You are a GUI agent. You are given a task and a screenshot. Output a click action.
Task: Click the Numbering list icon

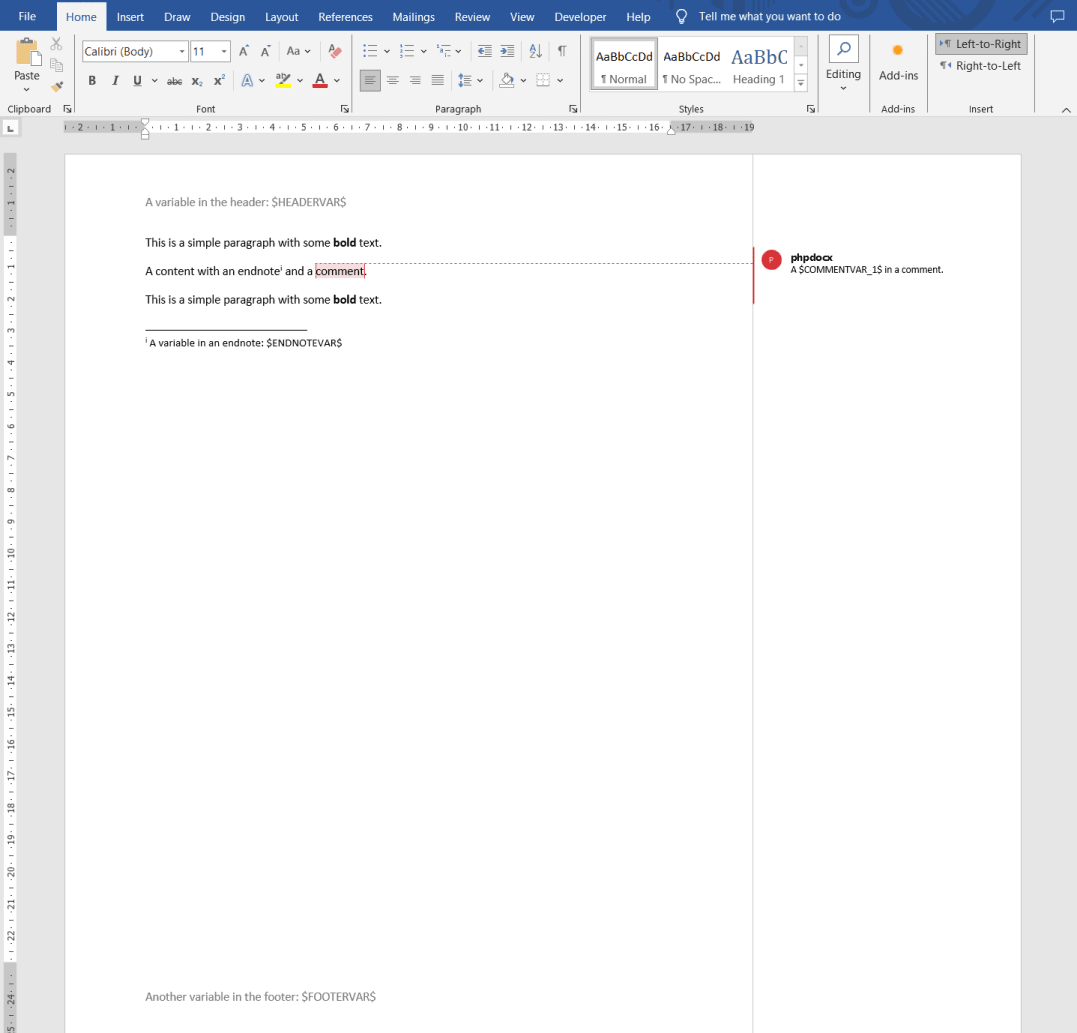pos(407,51)
